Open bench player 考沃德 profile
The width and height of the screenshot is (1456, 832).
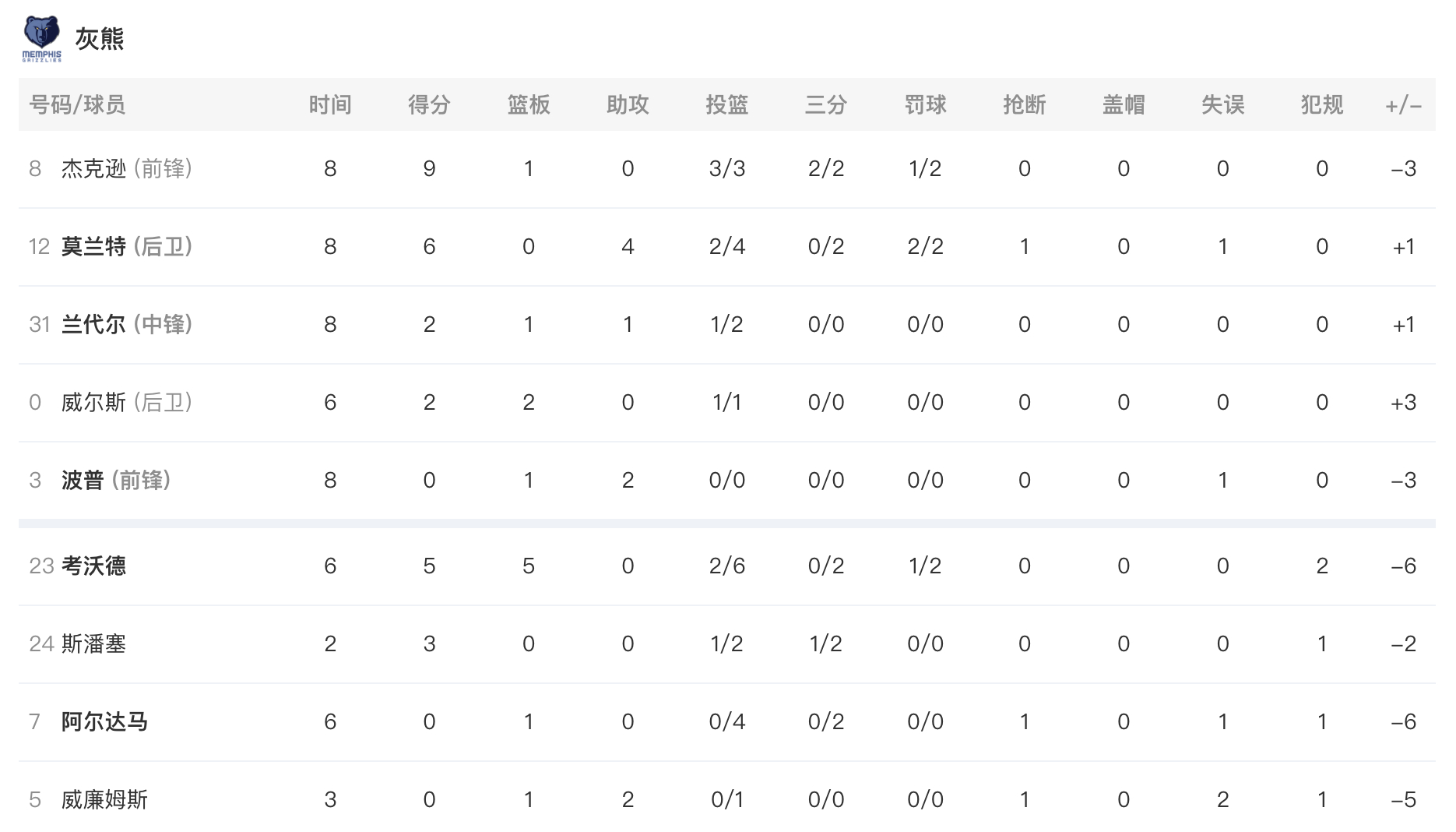[93, 566]
